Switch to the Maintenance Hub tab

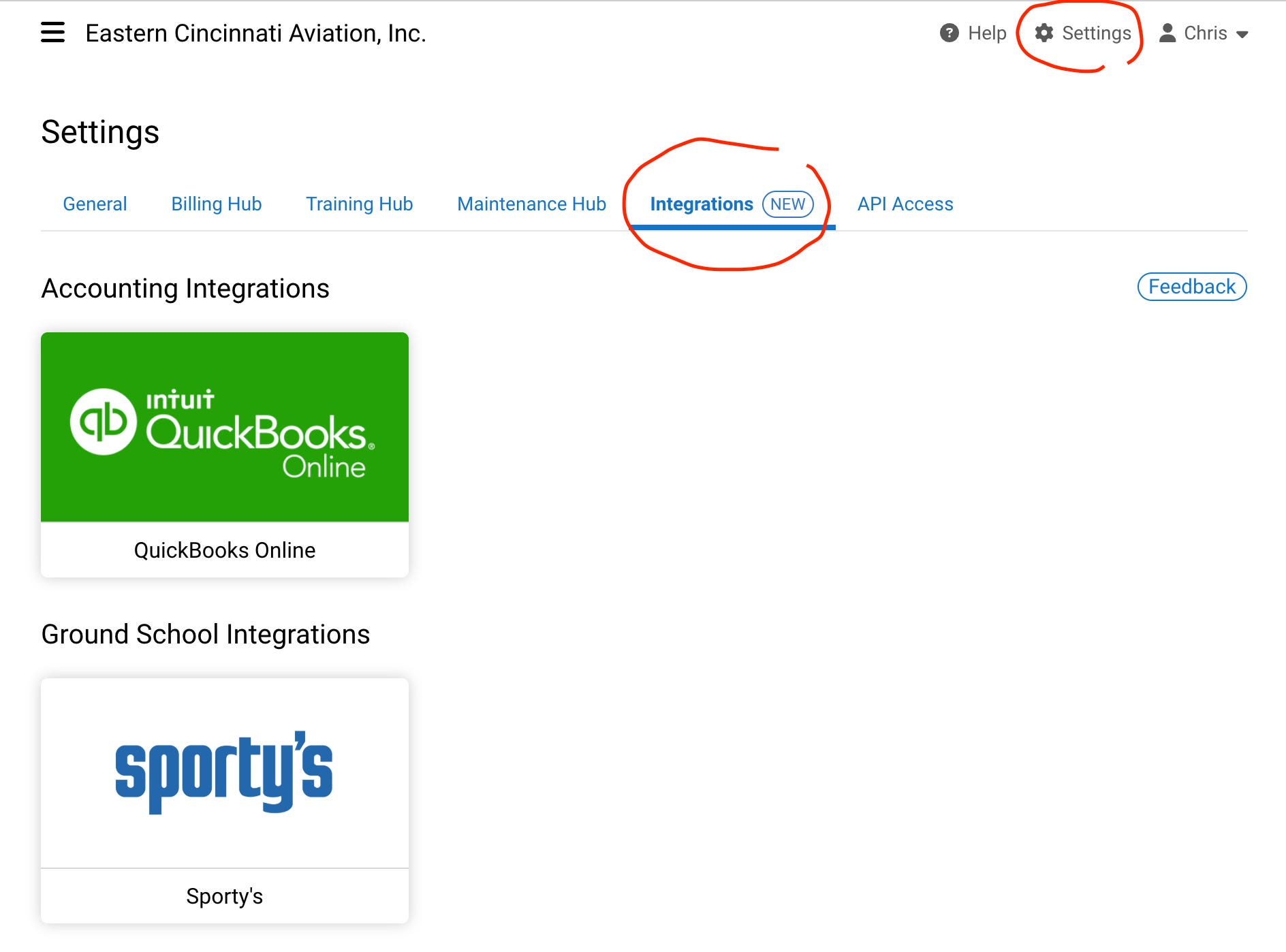click(x=531, y=204)
